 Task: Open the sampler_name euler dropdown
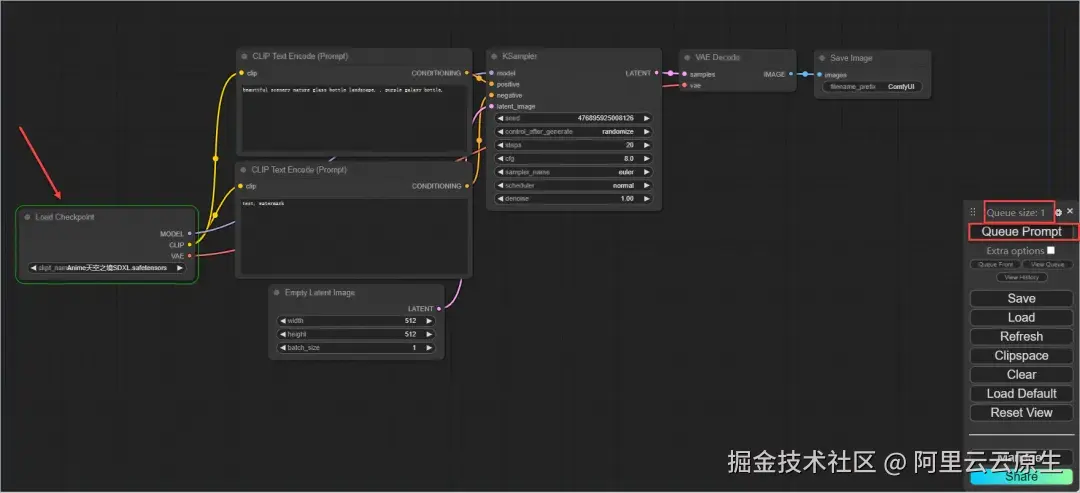(x=573, y=172)
